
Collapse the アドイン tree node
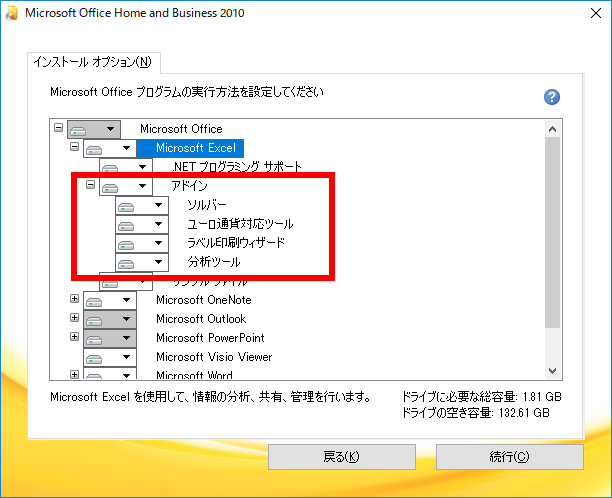coord(91,185)
